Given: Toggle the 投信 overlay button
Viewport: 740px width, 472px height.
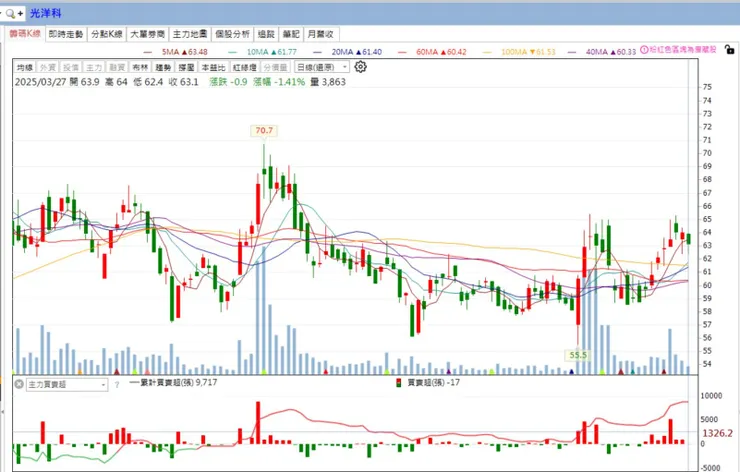Looking at the screenshot, I should tap(71, 67).
